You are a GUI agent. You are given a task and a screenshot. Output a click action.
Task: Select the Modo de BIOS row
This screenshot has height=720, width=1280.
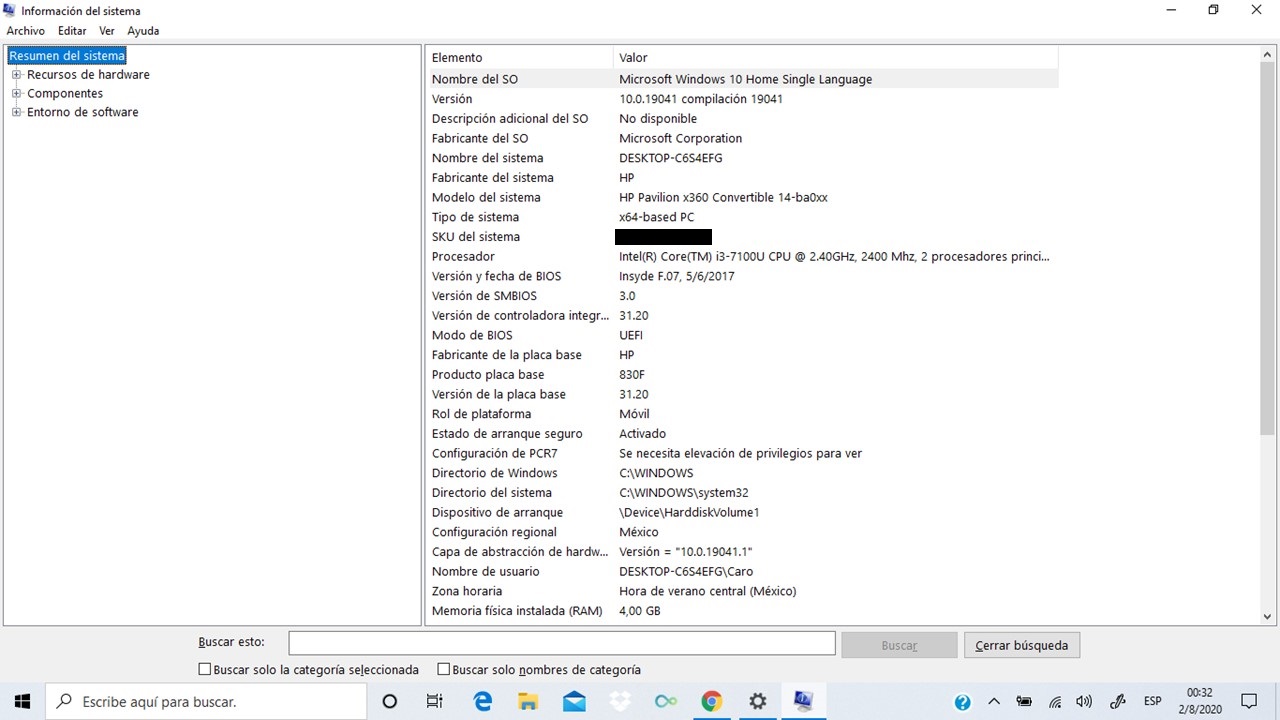point(742,335)
